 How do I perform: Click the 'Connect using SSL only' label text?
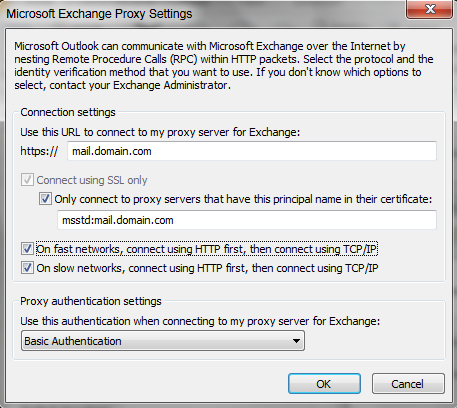click(x=92, y=180)
